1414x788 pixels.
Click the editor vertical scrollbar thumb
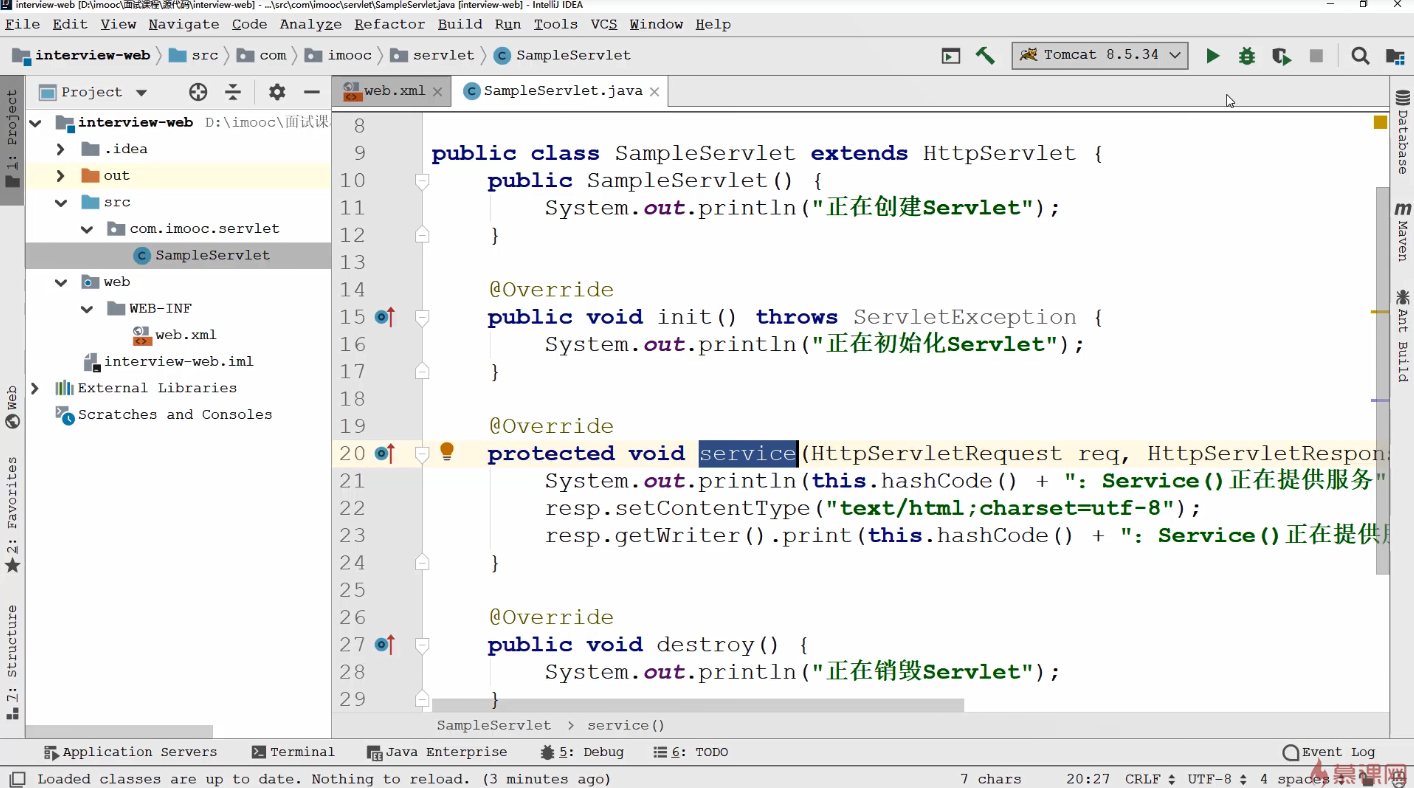coord(1382,380)
